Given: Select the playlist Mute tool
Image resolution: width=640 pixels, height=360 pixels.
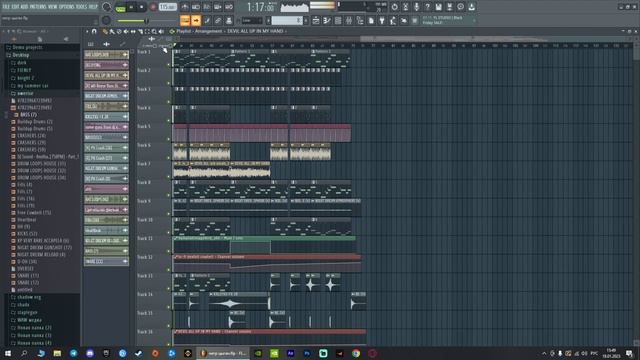Looking at the screenshot, I should point(126,31).
